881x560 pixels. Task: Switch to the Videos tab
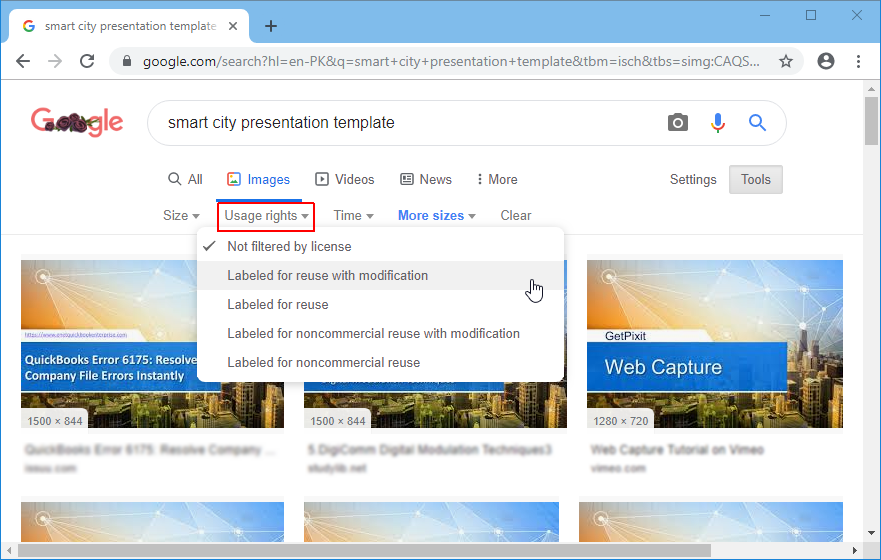[x=344, y=179]
